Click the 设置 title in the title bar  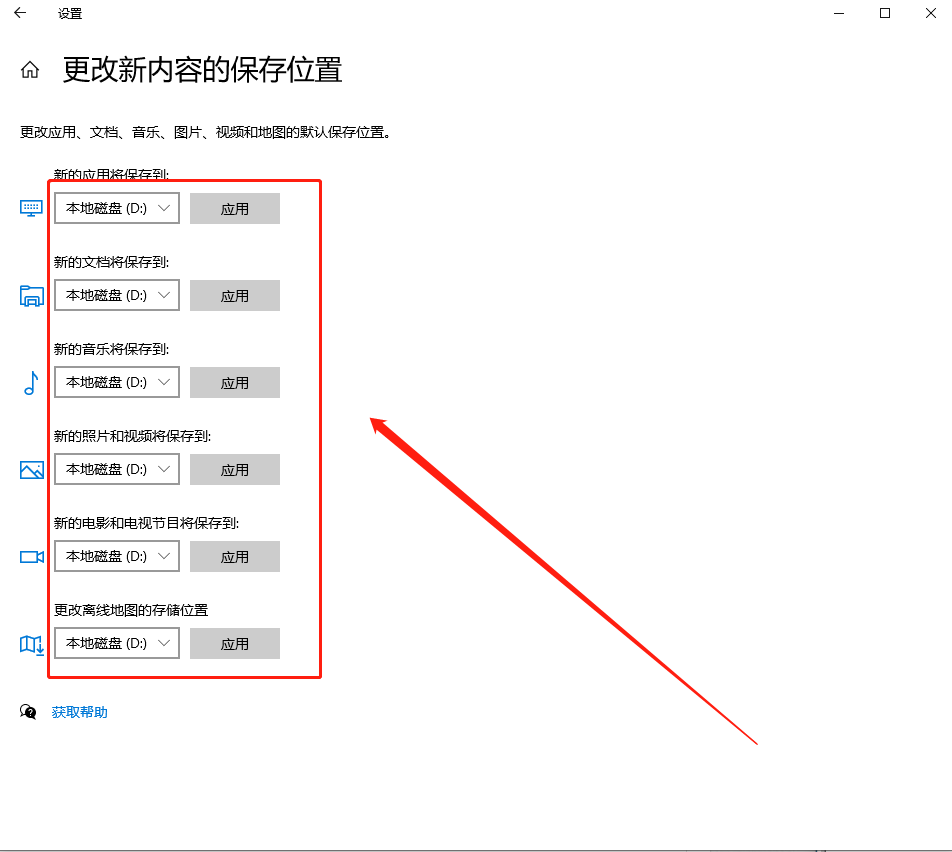[70, 13]
